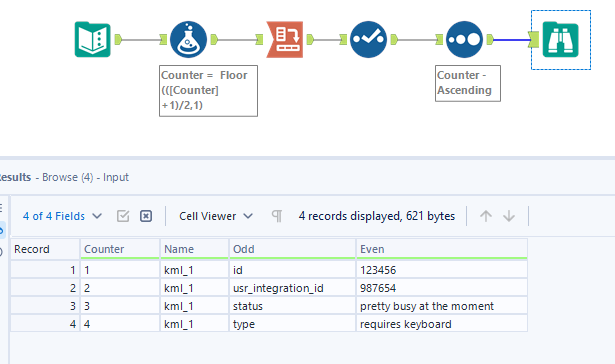The width and height of the screenshot is (615, 364).
Task: Click the Record column header
Action: [45, 249]
